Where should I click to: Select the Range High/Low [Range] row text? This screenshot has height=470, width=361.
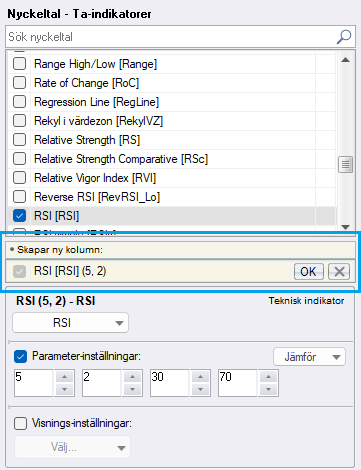point(95,64)
